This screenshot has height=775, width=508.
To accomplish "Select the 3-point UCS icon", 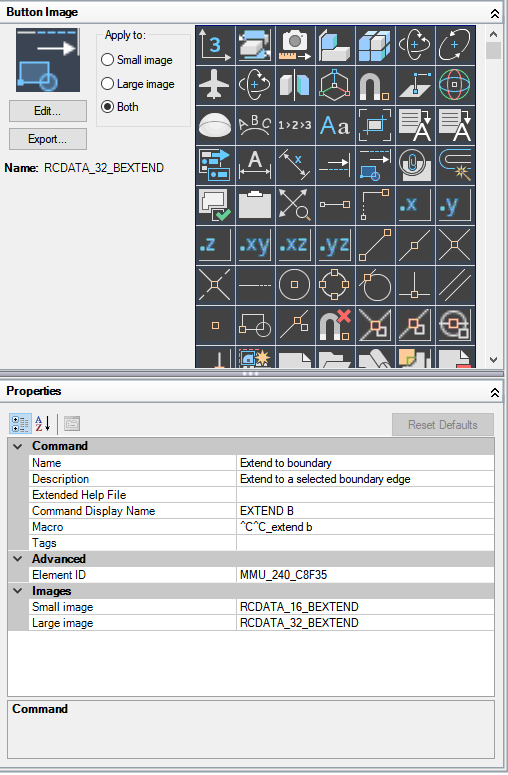I will coord(215,45).
